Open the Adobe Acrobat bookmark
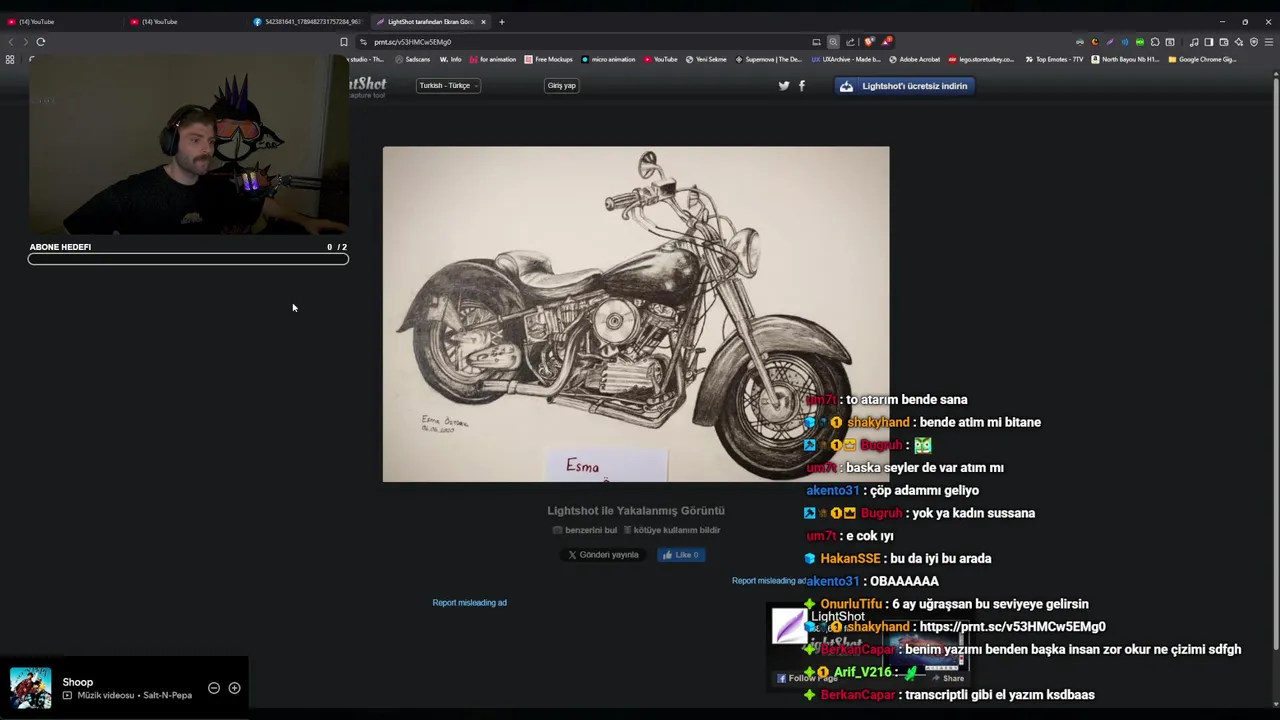The width and height of the screenshot is (1280, 720). 914,60
